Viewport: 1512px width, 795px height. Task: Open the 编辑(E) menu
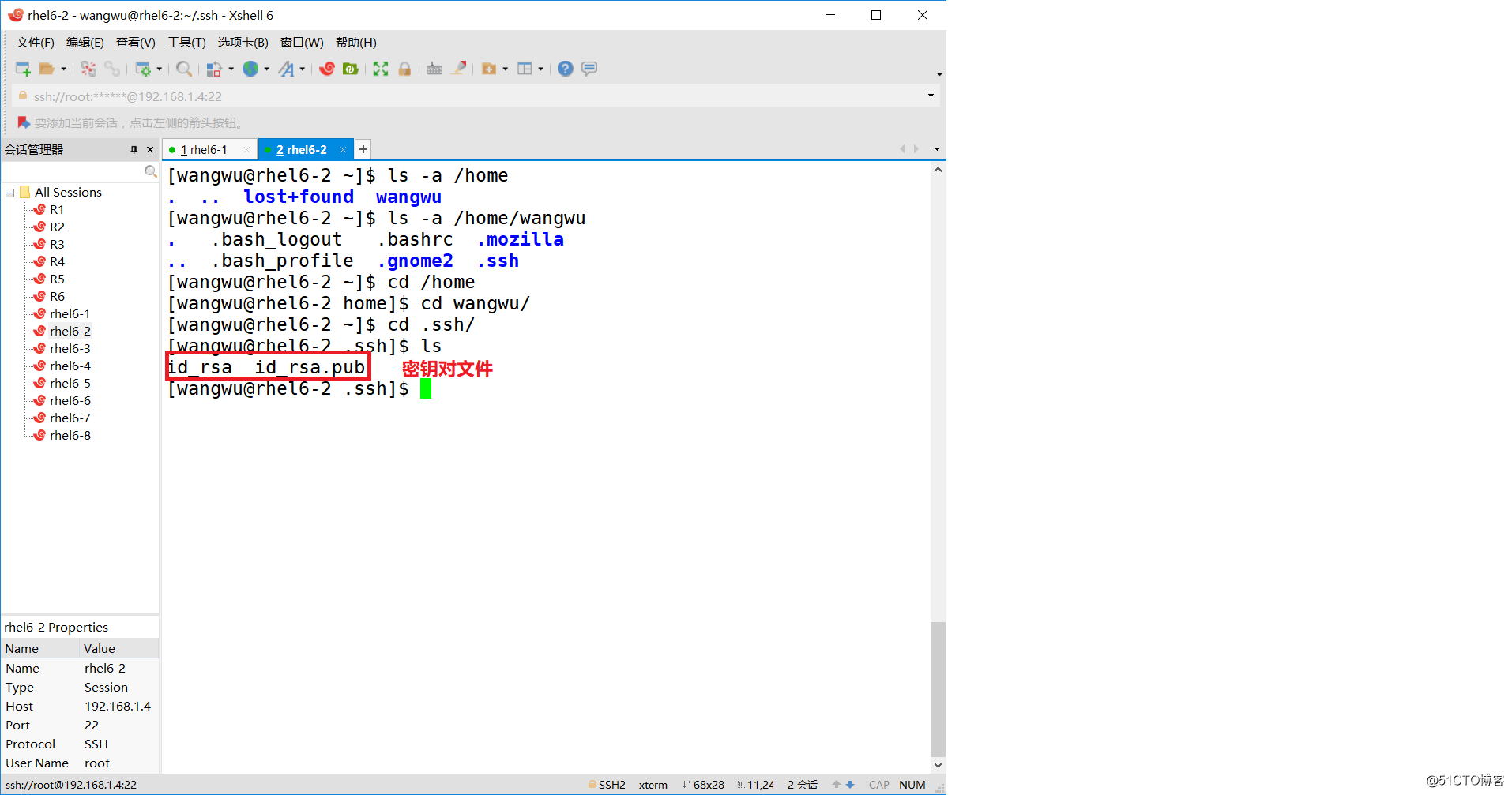[x=85, y=43]
